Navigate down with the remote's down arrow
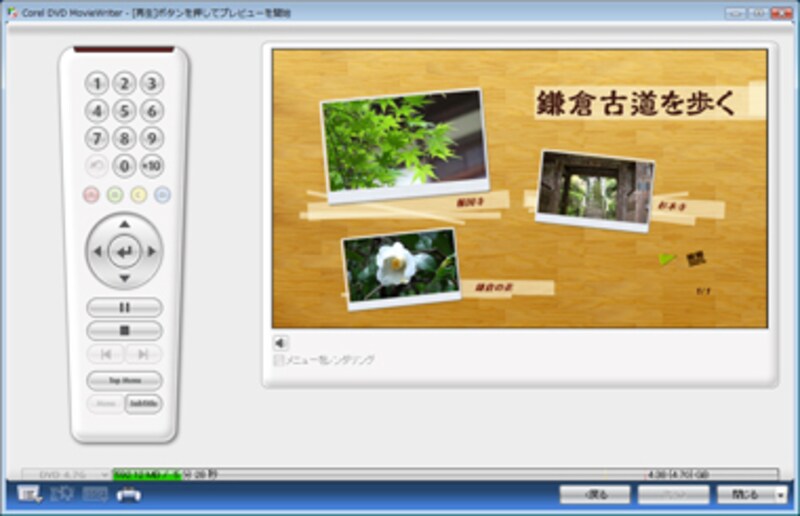This screenshot has width=800, height=516. [x=124, y=278]
